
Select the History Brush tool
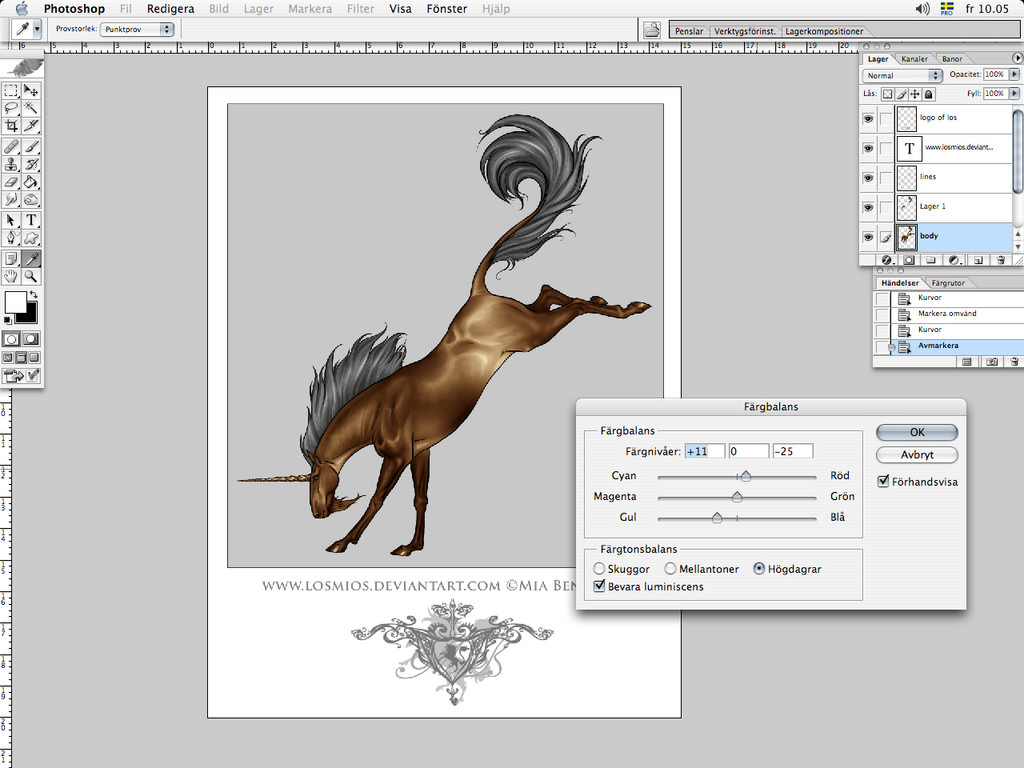point(31,164)
